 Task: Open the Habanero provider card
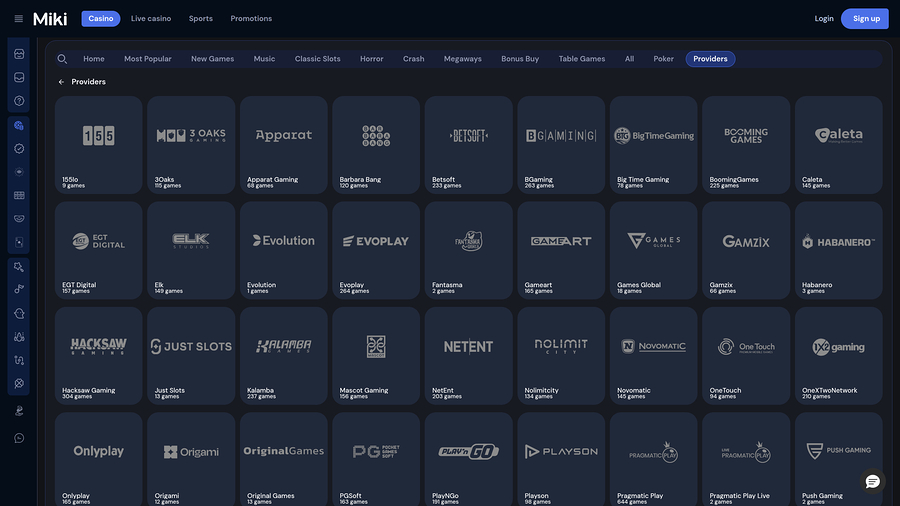(x=839, y=250)
